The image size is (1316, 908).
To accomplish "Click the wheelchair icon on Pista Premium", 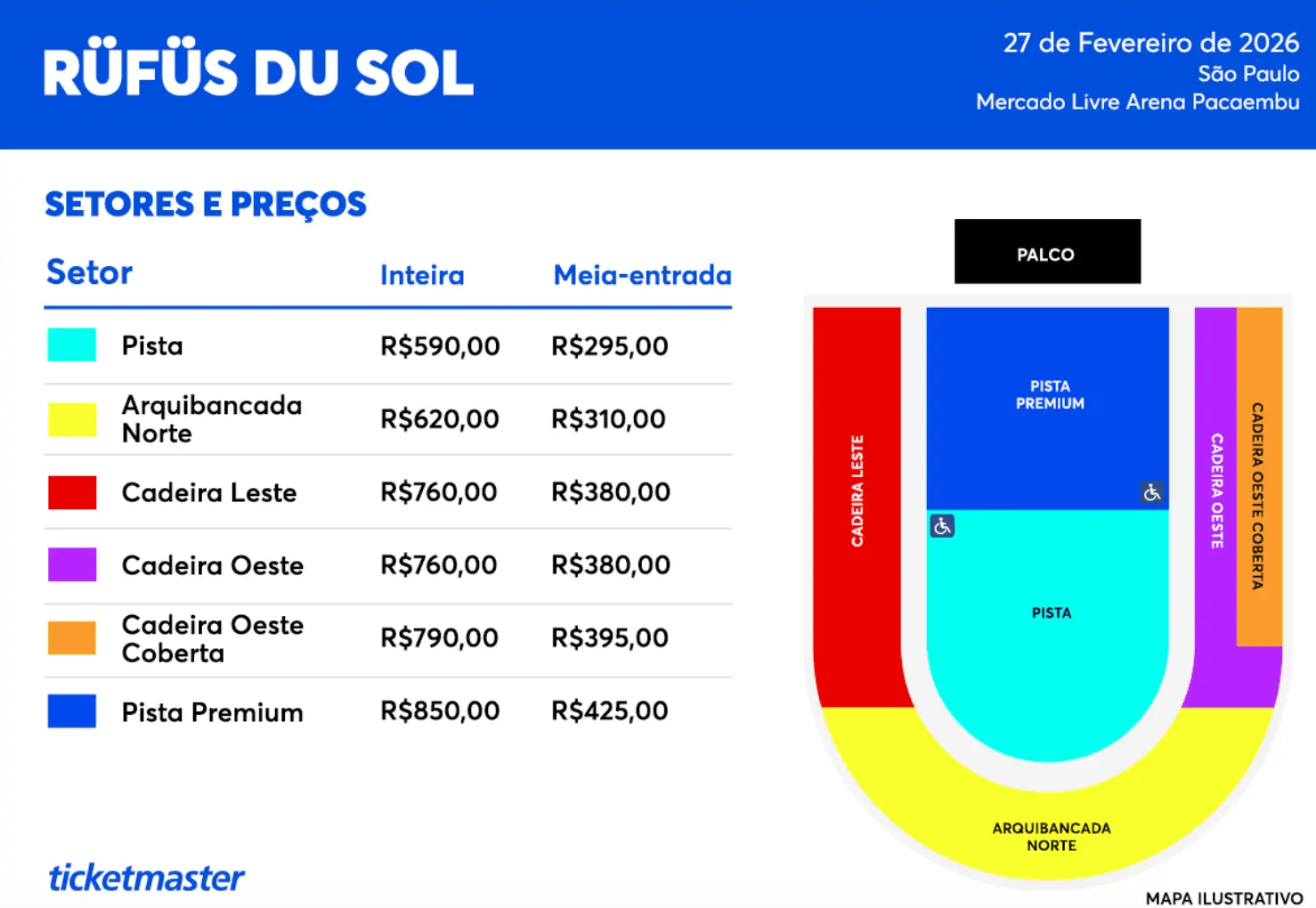I will pyautogui.click(x=1151, y=492).
